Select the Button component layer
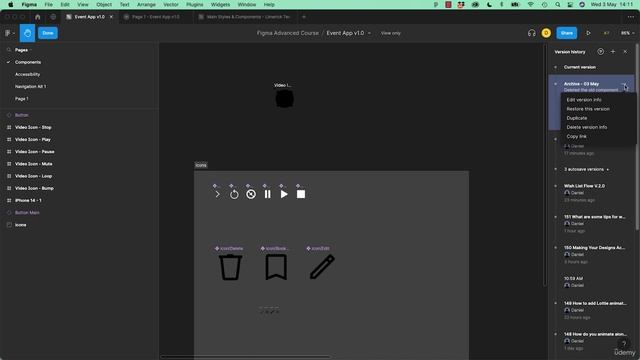This screenshot has height=360, width=640. (x=22, y=115)
